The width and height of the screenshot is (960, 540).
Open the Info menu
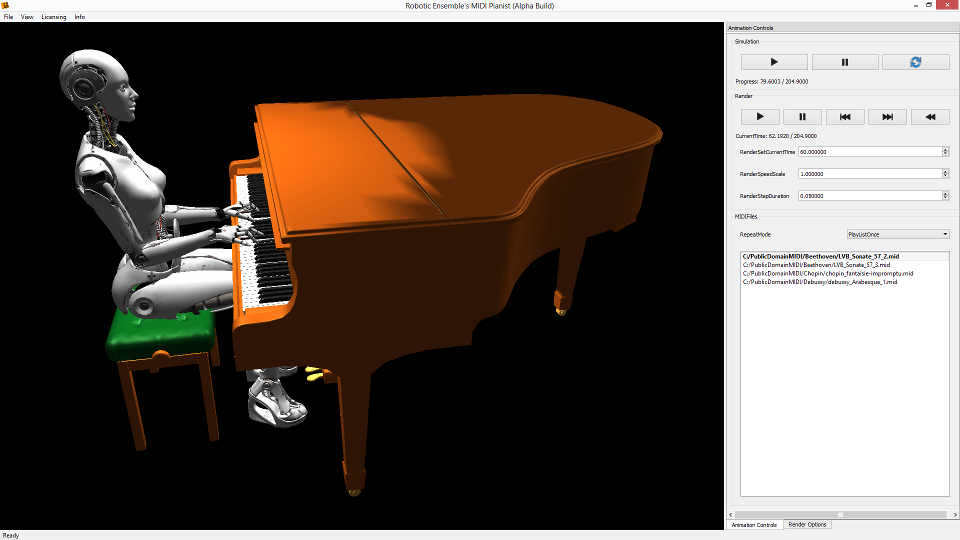80,17
